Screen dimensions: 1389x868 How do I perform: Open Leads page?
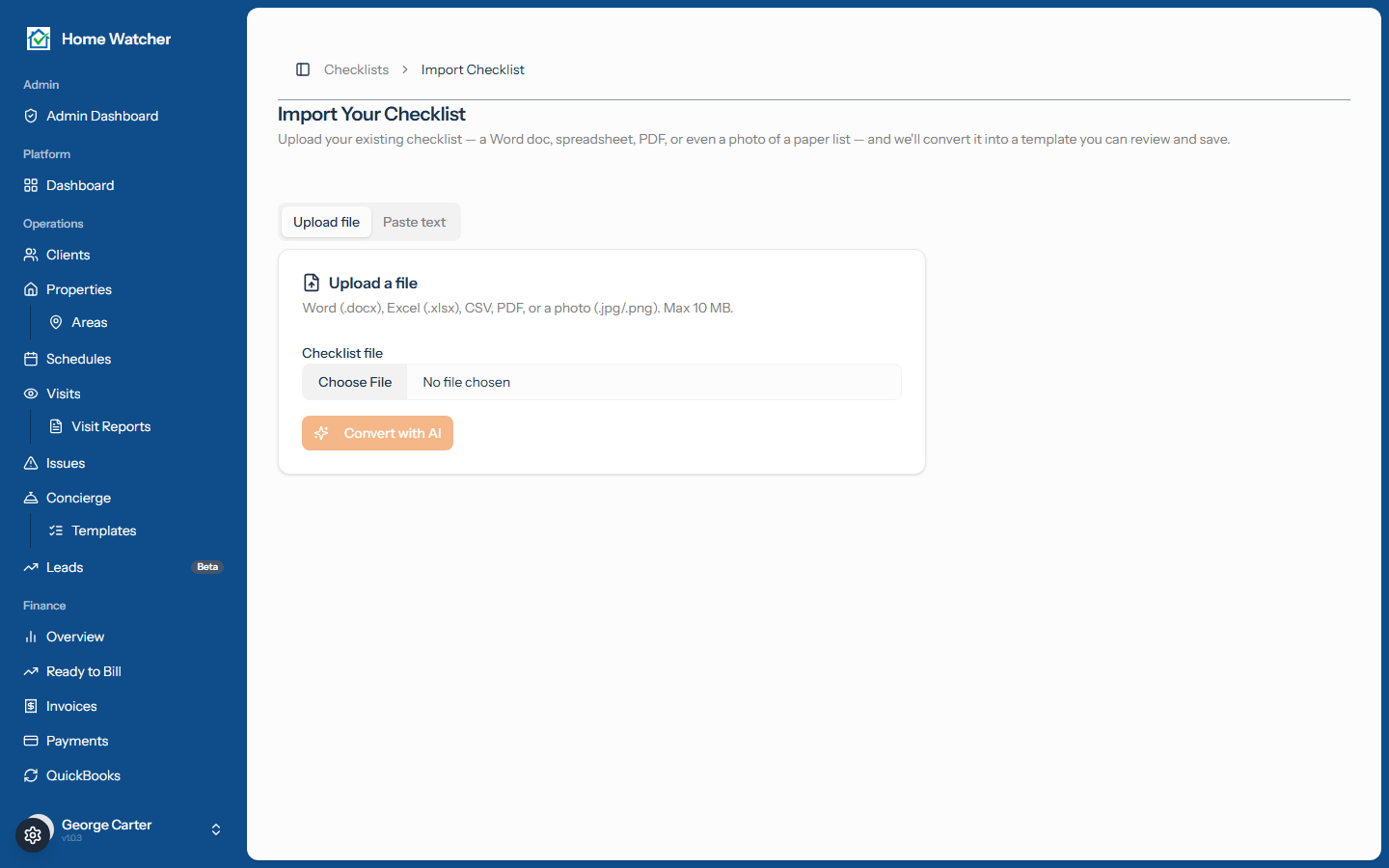point(123,567)
